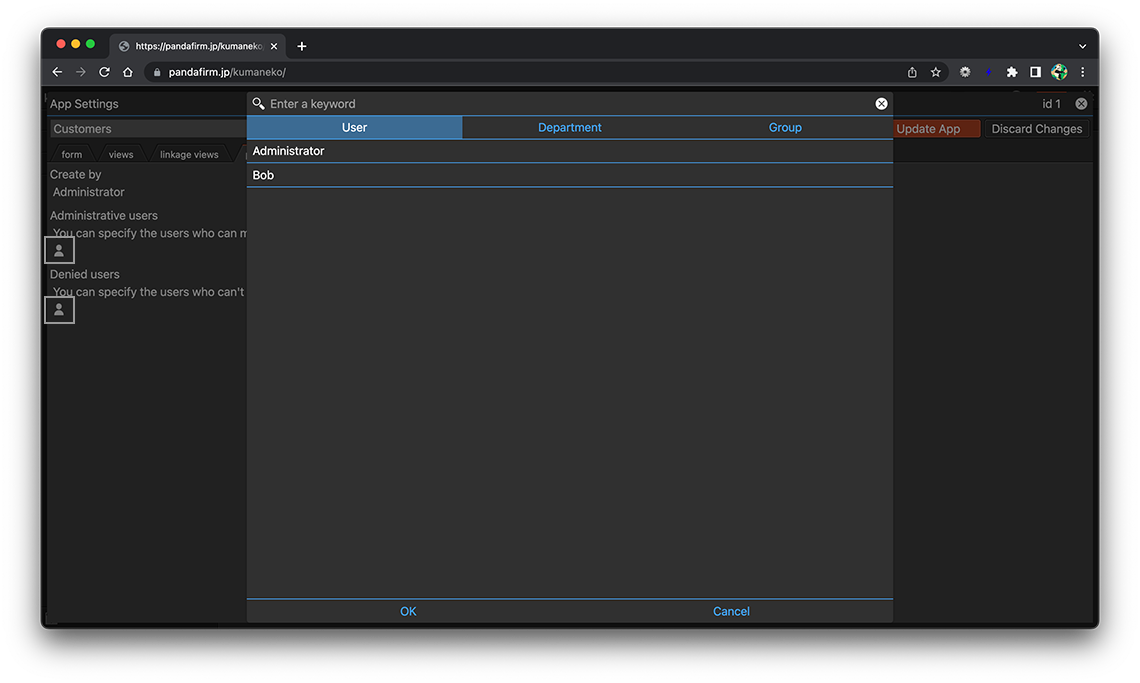The image size is (1140, 683).
Task: Open the browser side panel
Action: pyautogui.click(x=1035, y=72)
